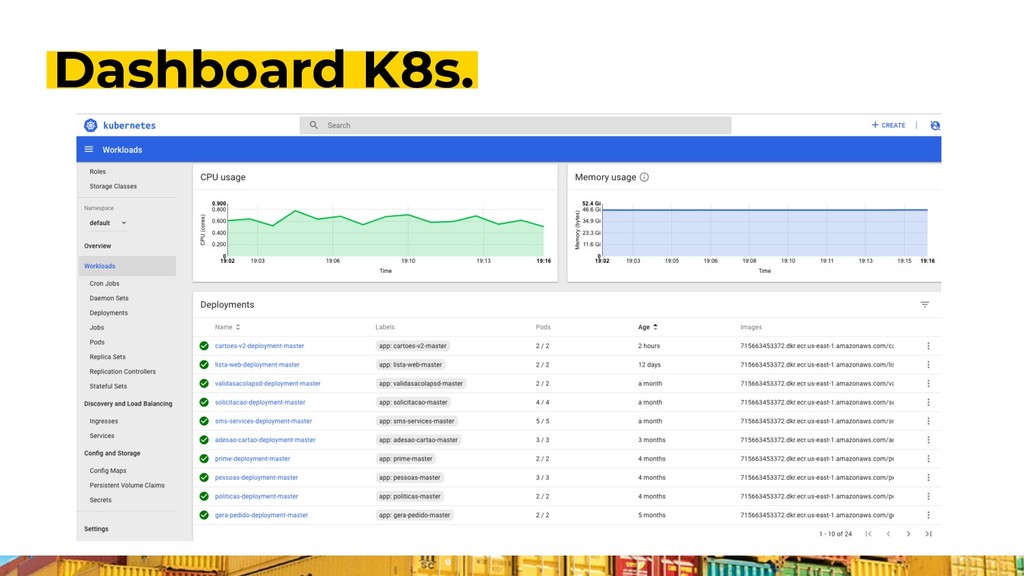Open the adesao-cartao-deployment-master link
The image size is (1024, 576).
[x=265, y=440]
